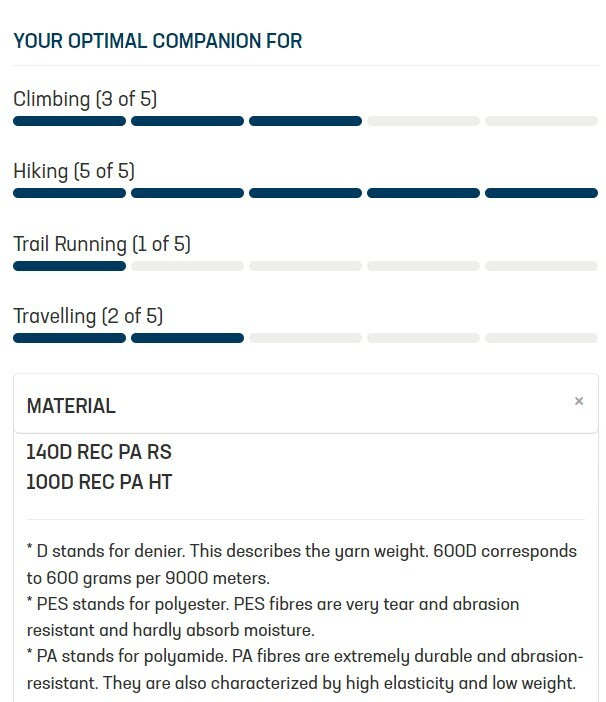Viewport: 606px width, 702px height.
Task: Click the third filled Climbing rating segment
Action: point(305,121)
